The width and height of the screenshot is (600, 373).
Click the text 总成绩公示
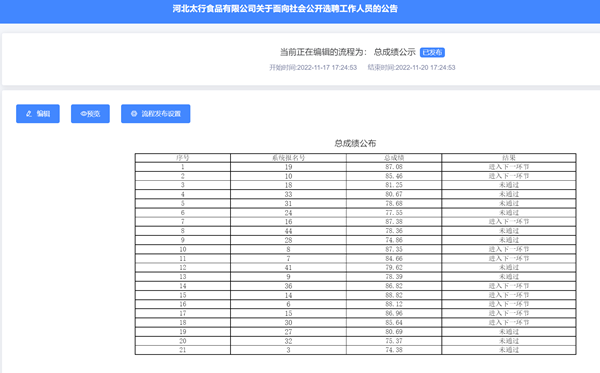coord(395,52)
